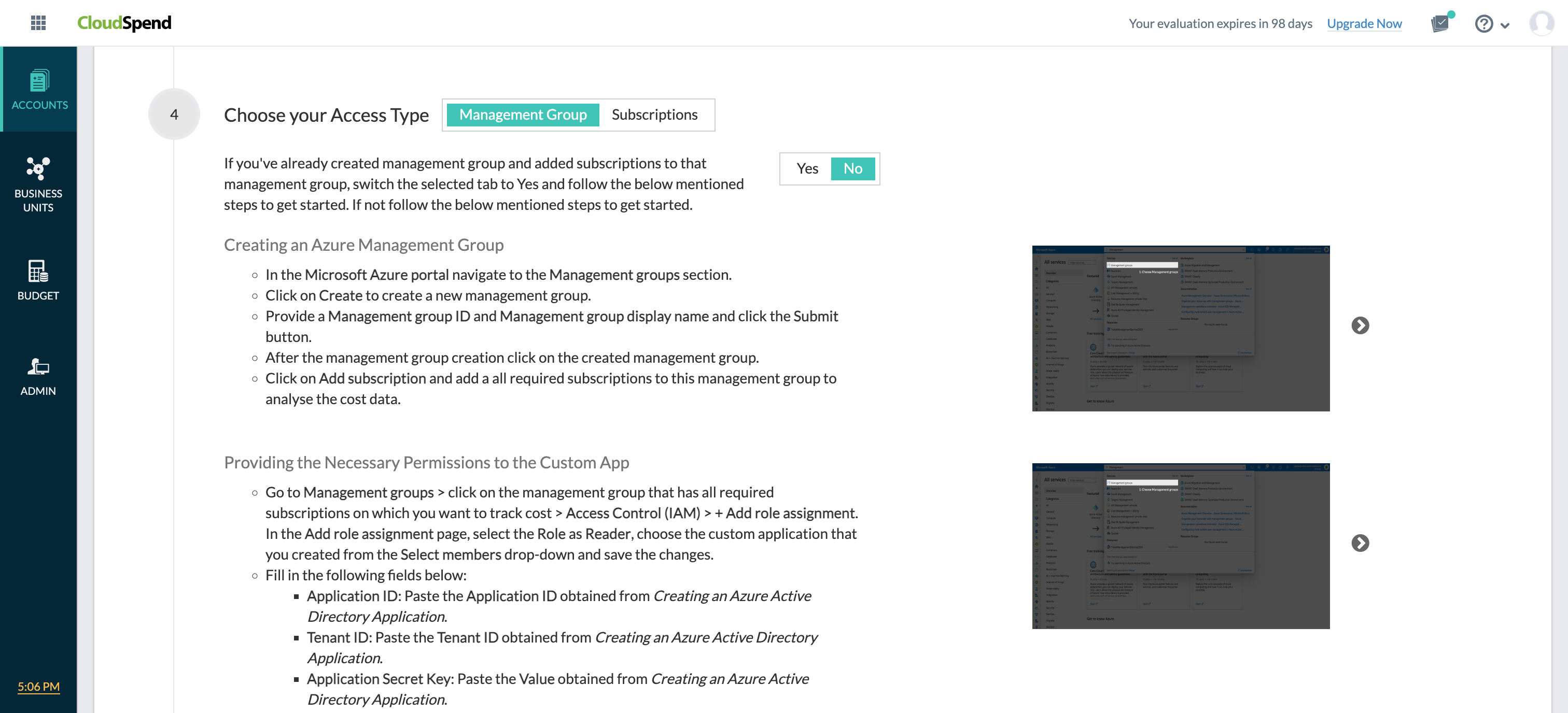Click the CloudSpend logo
Image resolution: width=1568 pixels, height=713 pixels.
[124, 23]
